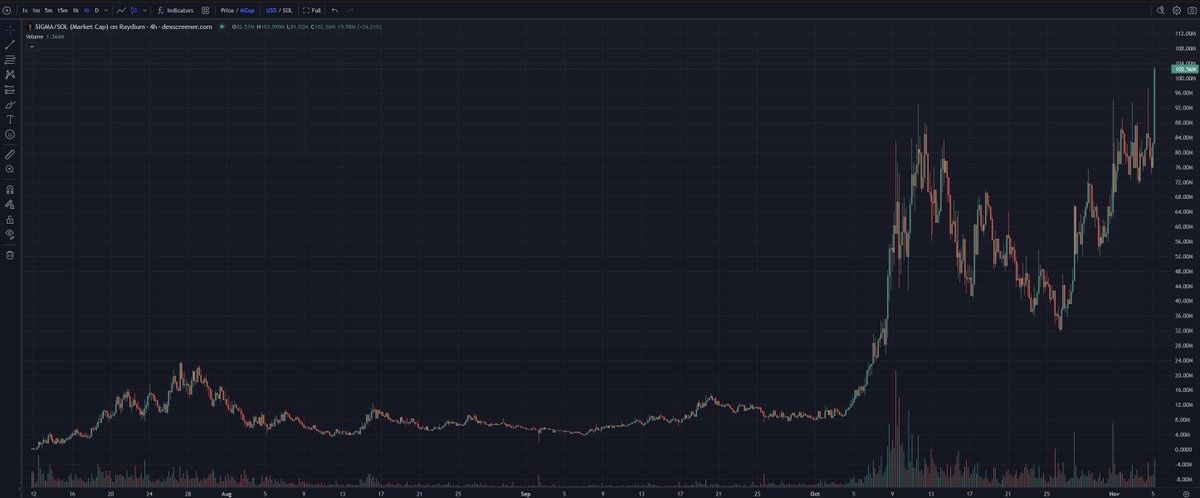Undo the last chart action
Image resolution: width=1200 pixels, height=498 pixels.
coord(334,10)
